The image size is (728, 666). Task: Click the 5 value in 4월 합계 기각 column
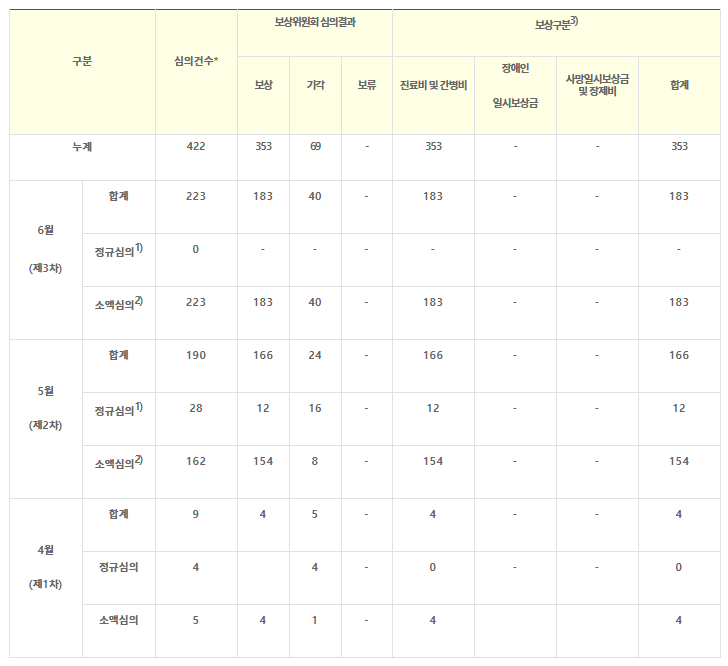click(315, 514)
